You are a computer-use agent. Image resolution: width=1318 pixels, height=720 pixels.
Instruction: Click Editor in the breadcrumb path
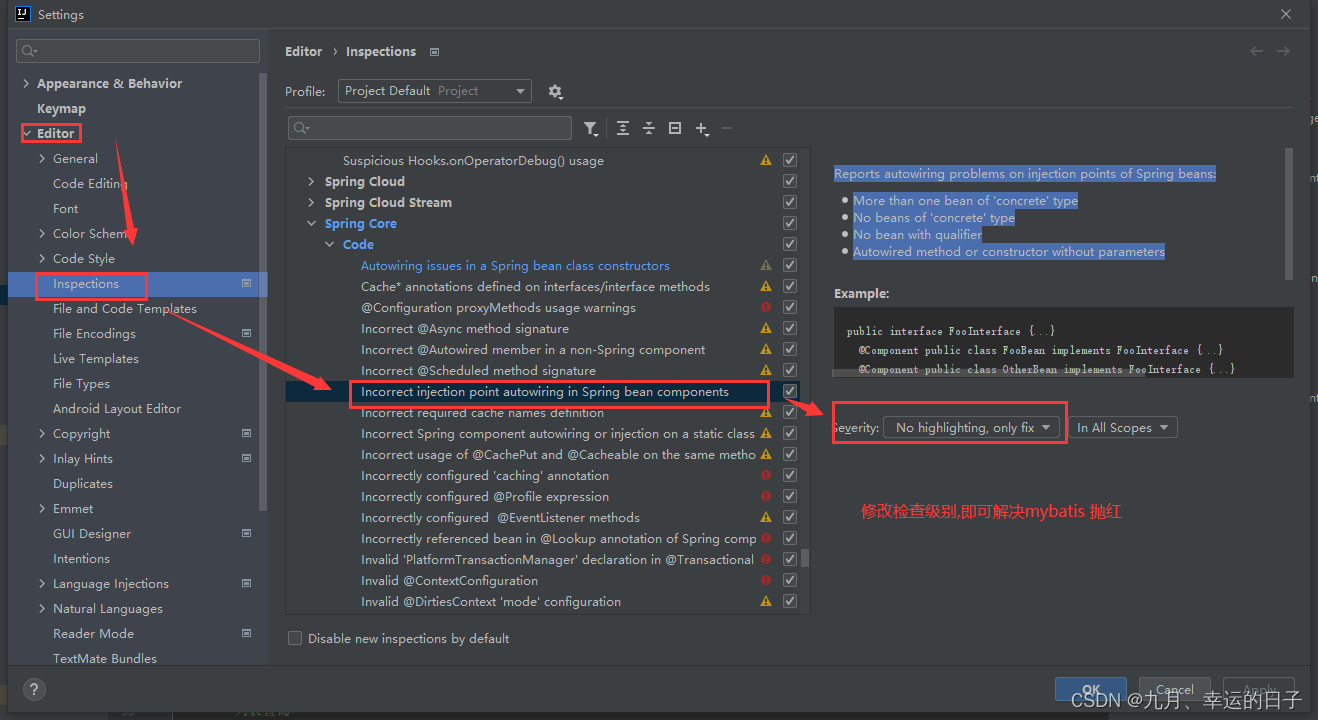tap(304, 51)
